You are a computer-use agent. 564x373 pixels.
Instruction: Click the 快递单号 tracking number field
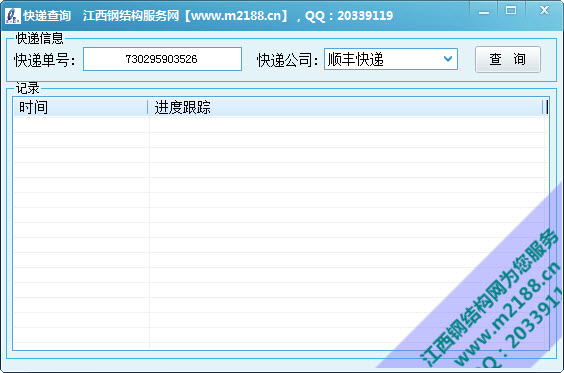pos(162,59)
